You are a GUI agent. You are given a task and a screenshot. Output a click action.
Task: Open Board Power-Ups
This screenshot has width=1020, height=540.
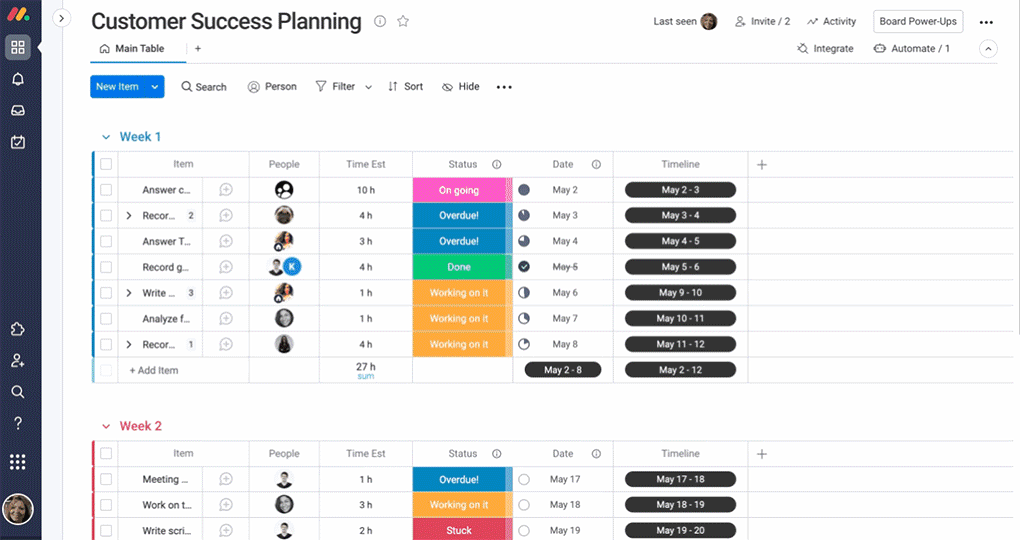click(918, 21)
